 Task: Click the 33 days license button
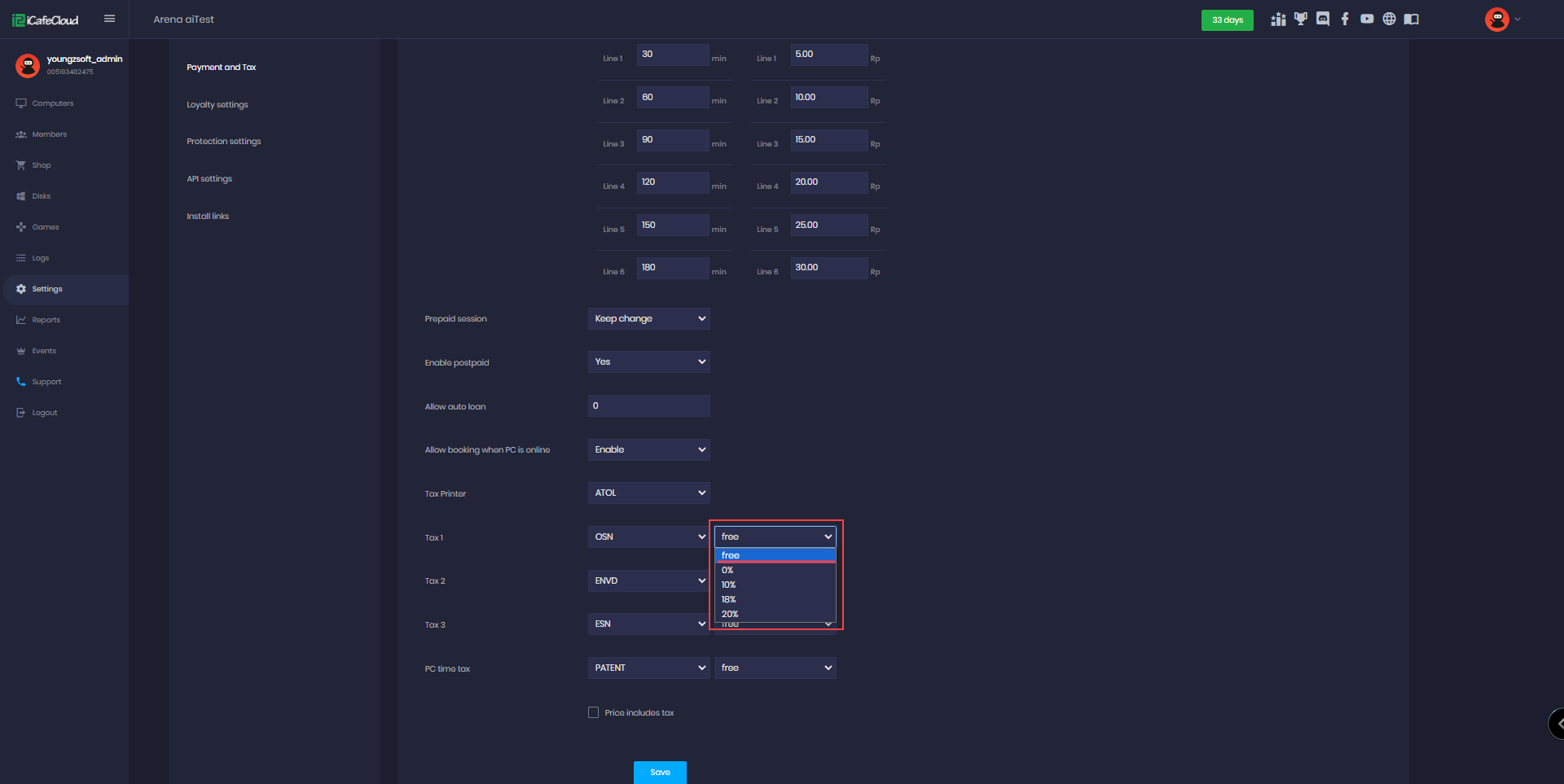click(x=1227, y=20)
